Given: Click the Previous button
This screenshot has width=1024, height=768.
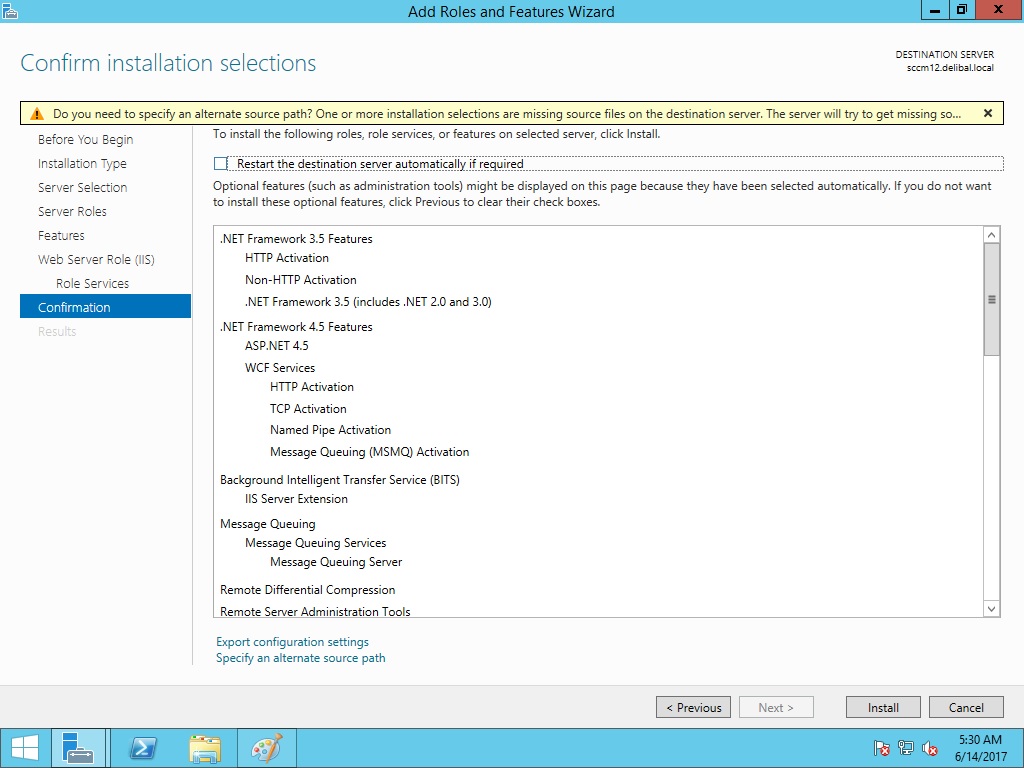Looking at the screenshot, I should [694, 708].
